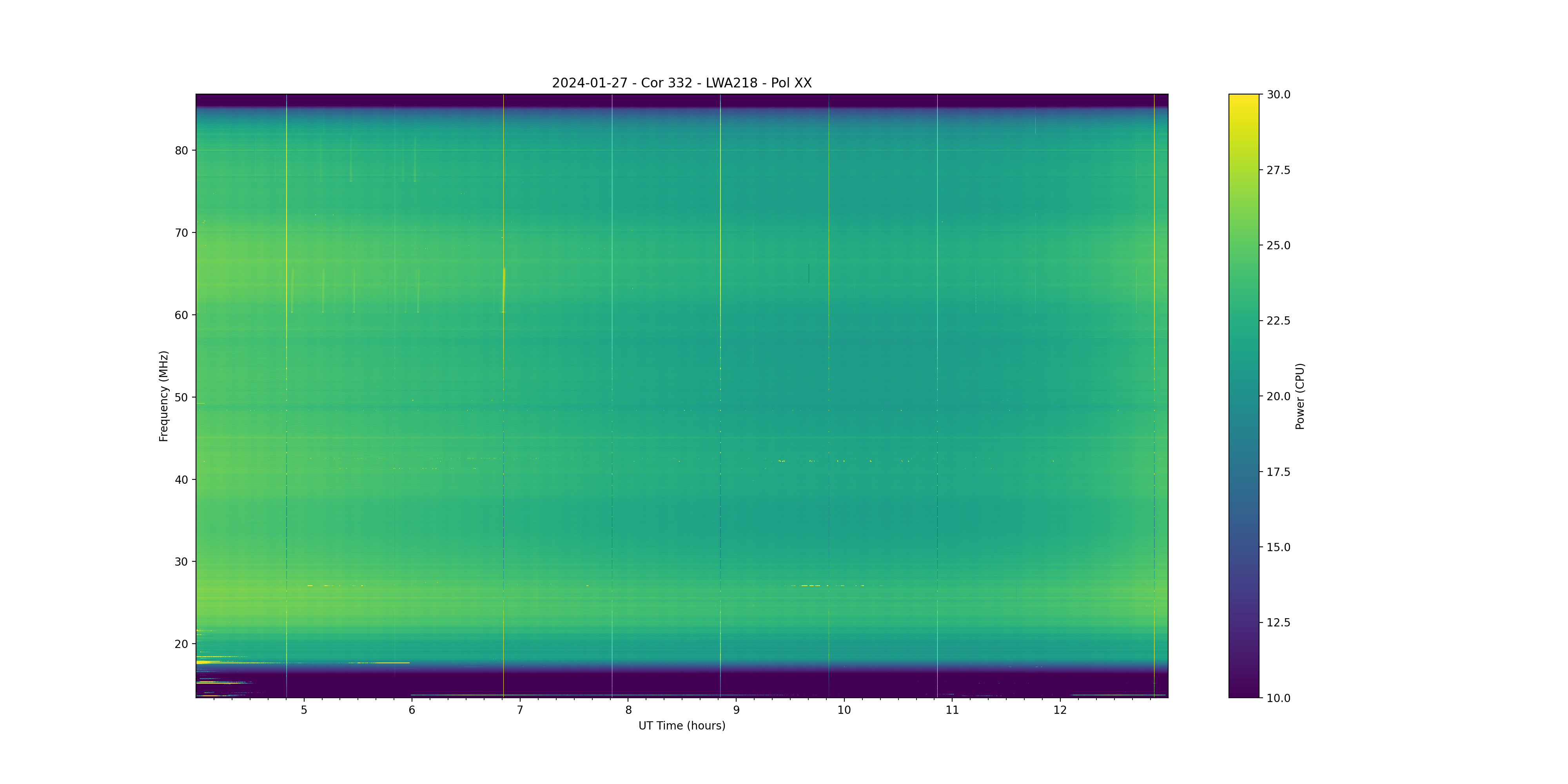Viewport: 1568px width, 784px height.
Task: Click the 17.5 colorbar tick label
Action: [x=1278, y=472]
